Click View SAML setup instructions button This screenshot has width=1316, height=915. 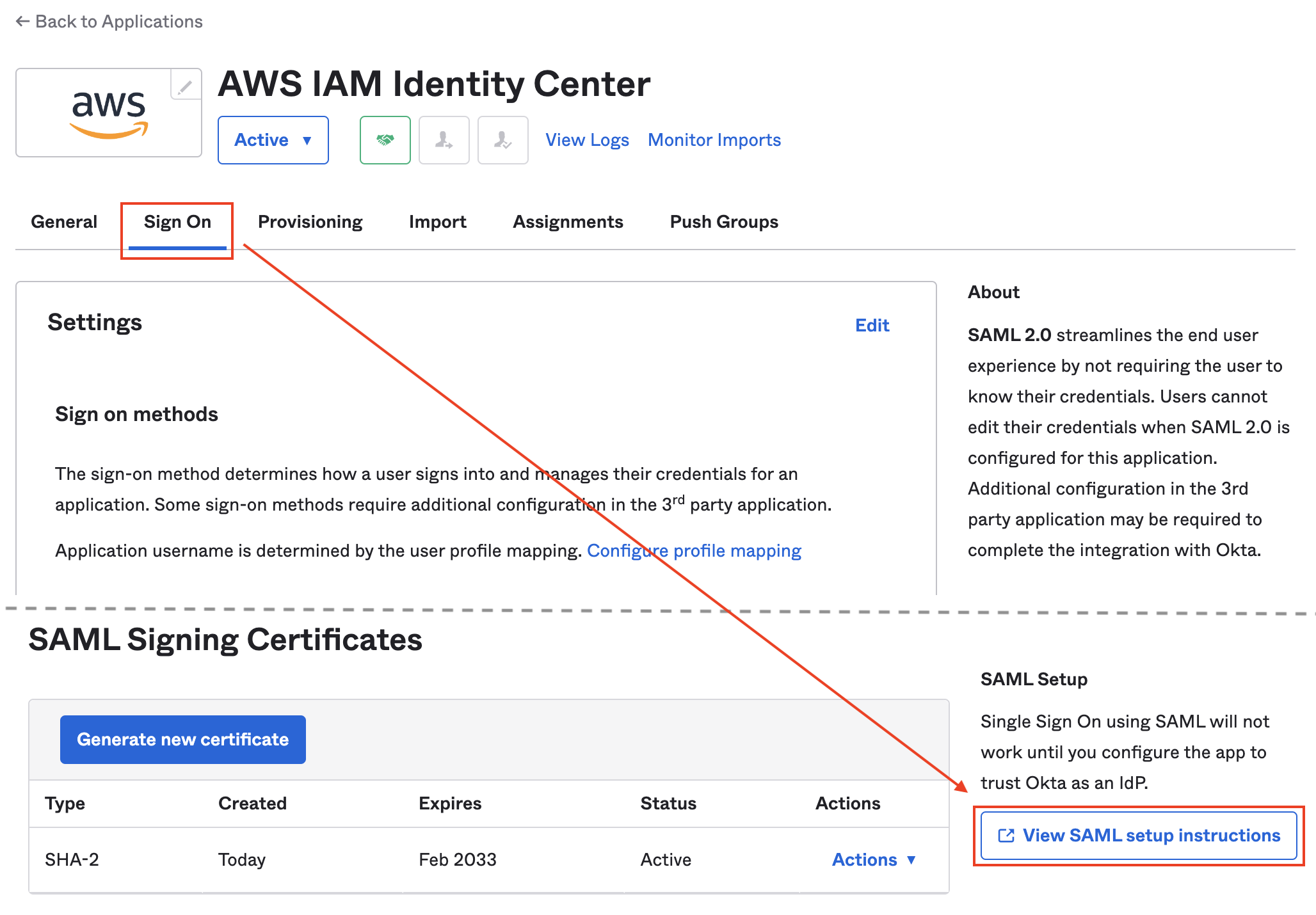pos(1139,836)
